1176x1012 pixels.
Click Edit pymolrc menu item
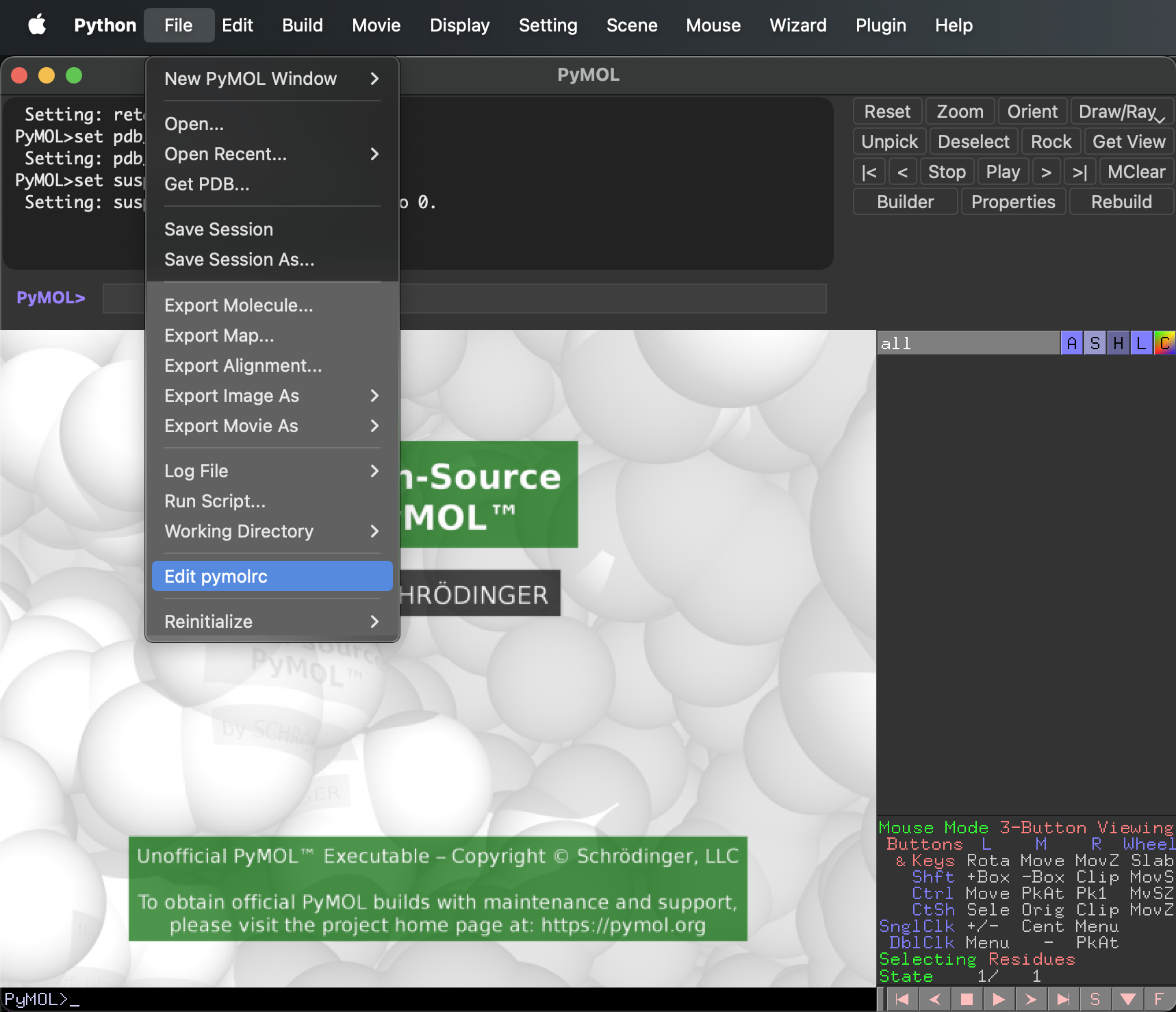click(272, 577)
